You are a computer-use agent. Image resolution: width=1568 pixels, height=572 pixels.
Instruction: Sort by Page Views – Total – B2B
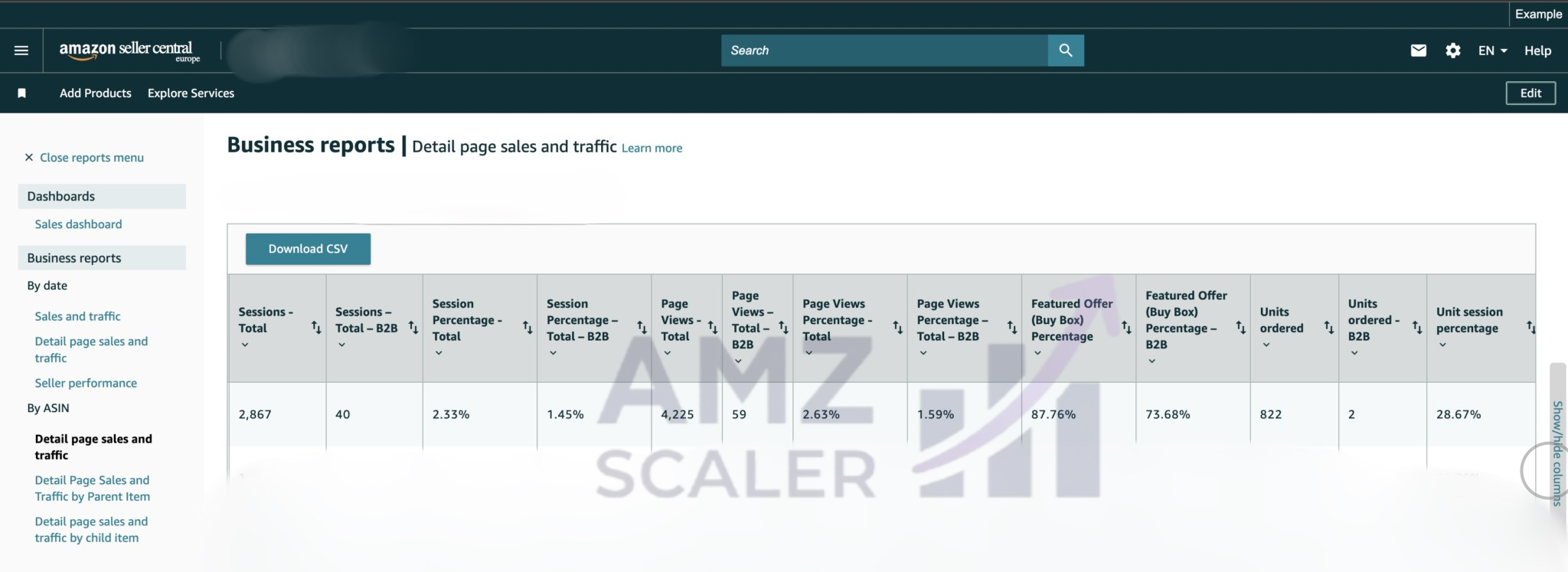click(x=783, y=328)
